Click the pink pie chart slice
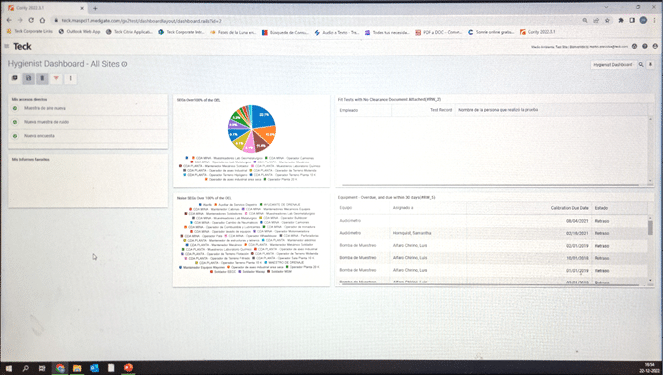Screen dimensions: 663x375 (x=249, y=145)
